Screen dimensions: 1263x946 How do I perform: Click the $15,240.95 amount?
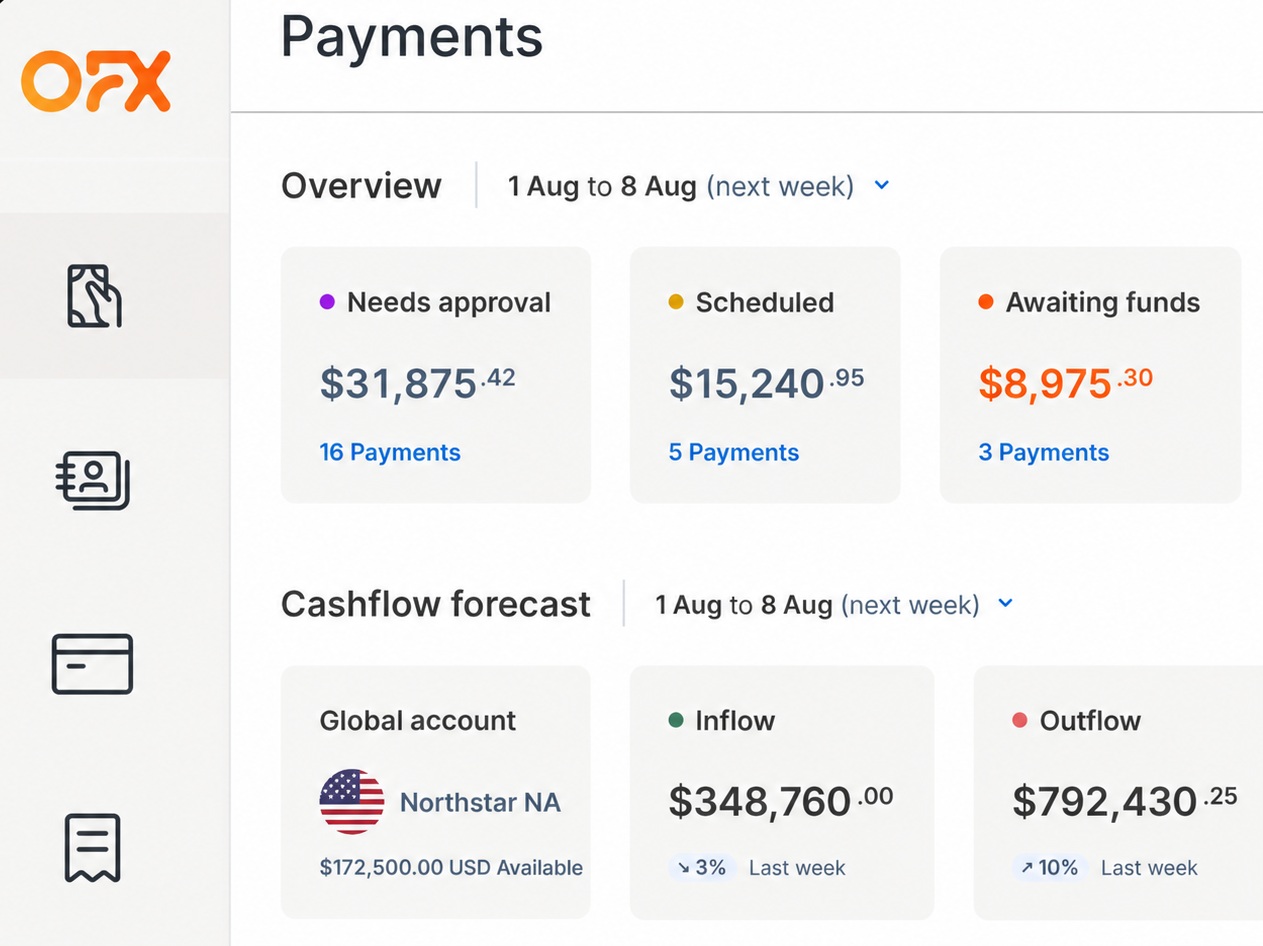pyautogui.click(x=766, y=382)
